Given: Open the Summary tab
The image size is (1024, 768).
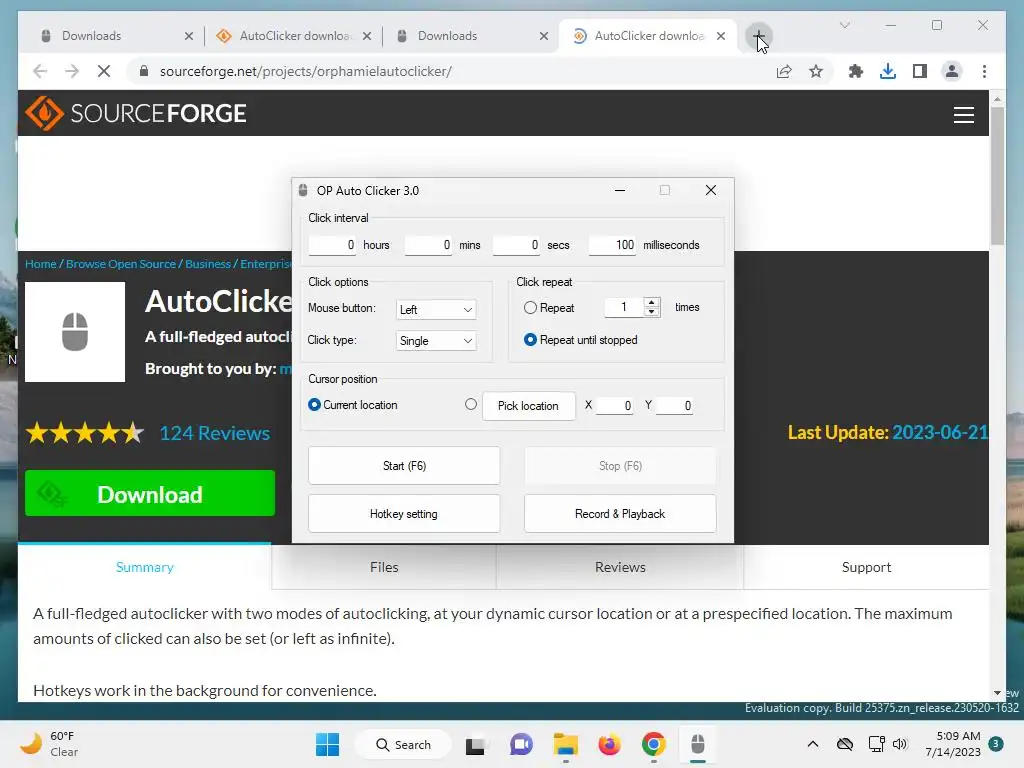Looking at the screenshot, I should click(144, 567).
